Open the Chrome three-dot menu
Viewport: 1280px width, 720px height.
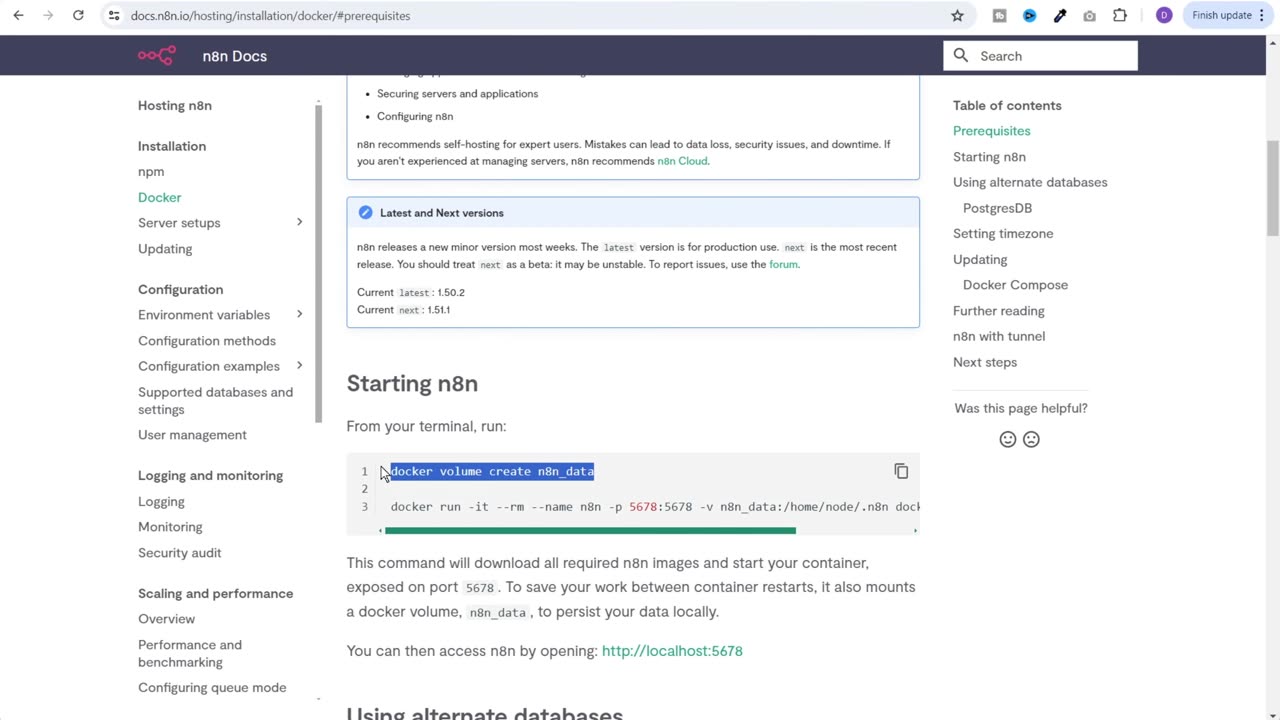[x=1260, y=15]
